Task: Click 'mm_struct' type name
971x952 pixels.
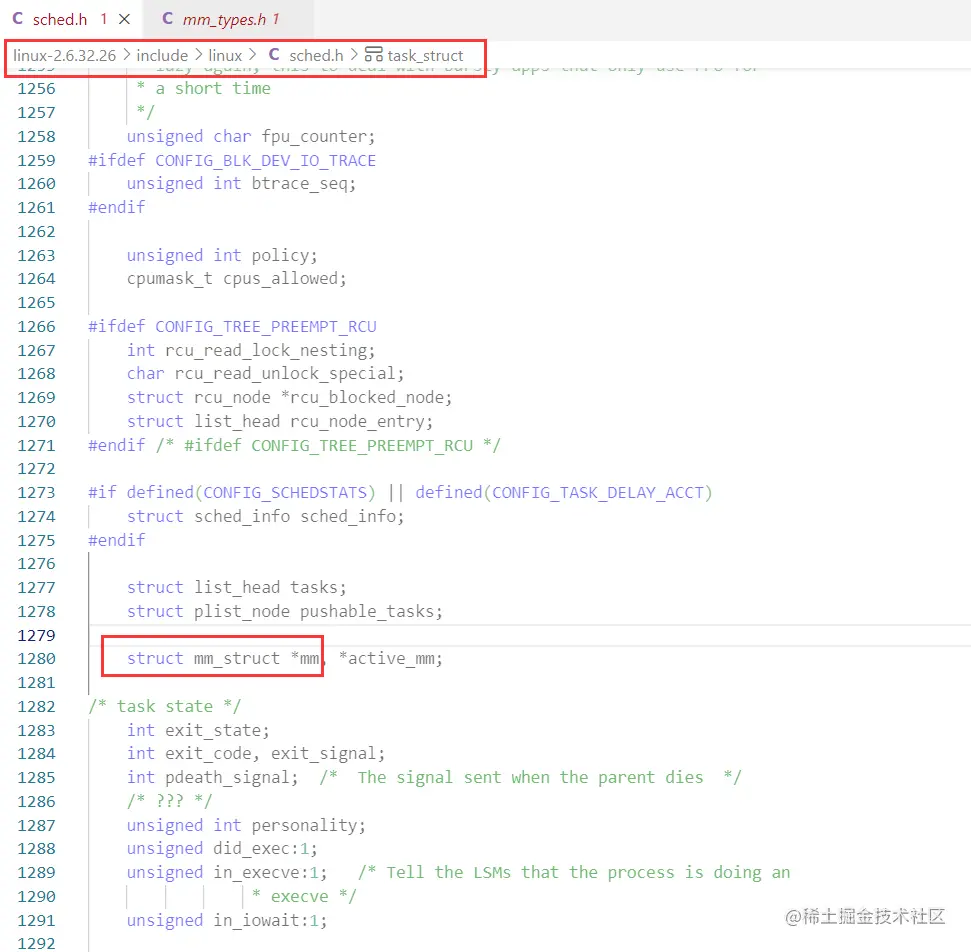Action: click(237, 658)
